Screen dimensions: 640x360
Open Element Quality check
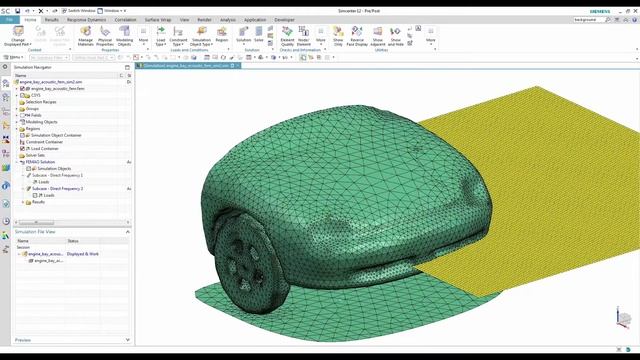coord(287,36)
